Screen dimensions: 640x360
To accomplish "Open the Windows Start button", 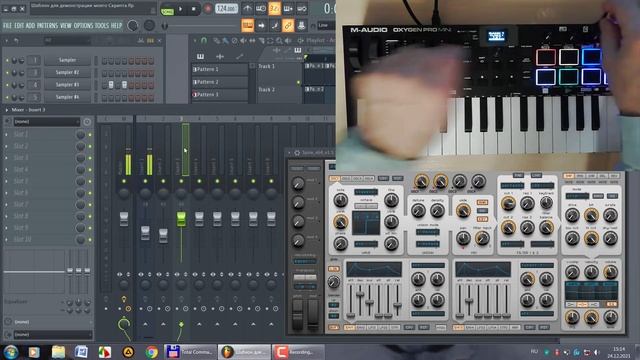I will [11, 352].
